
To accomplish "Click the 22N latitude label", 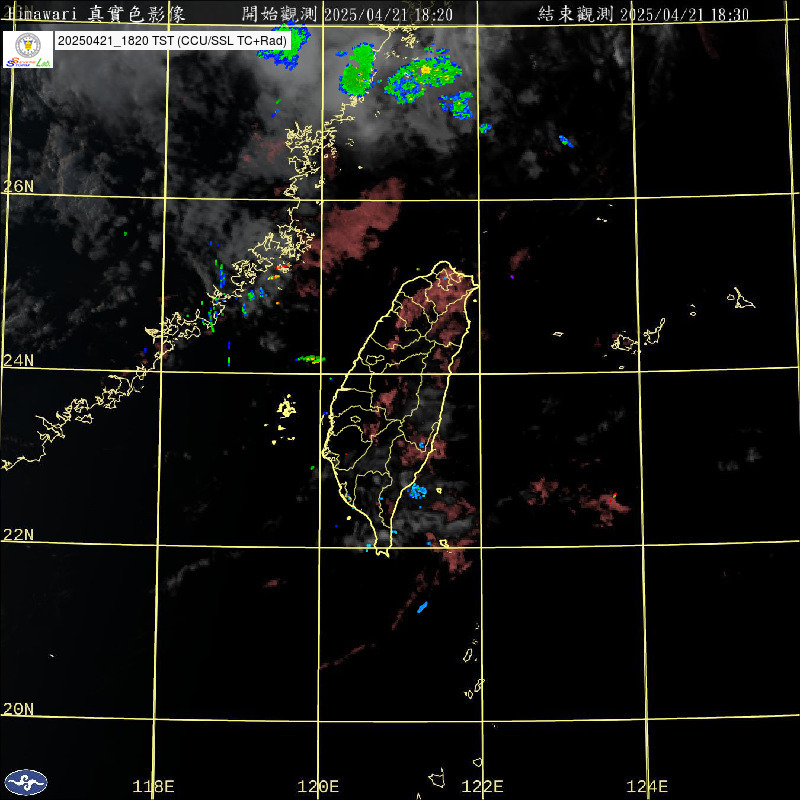I will 17,534.
